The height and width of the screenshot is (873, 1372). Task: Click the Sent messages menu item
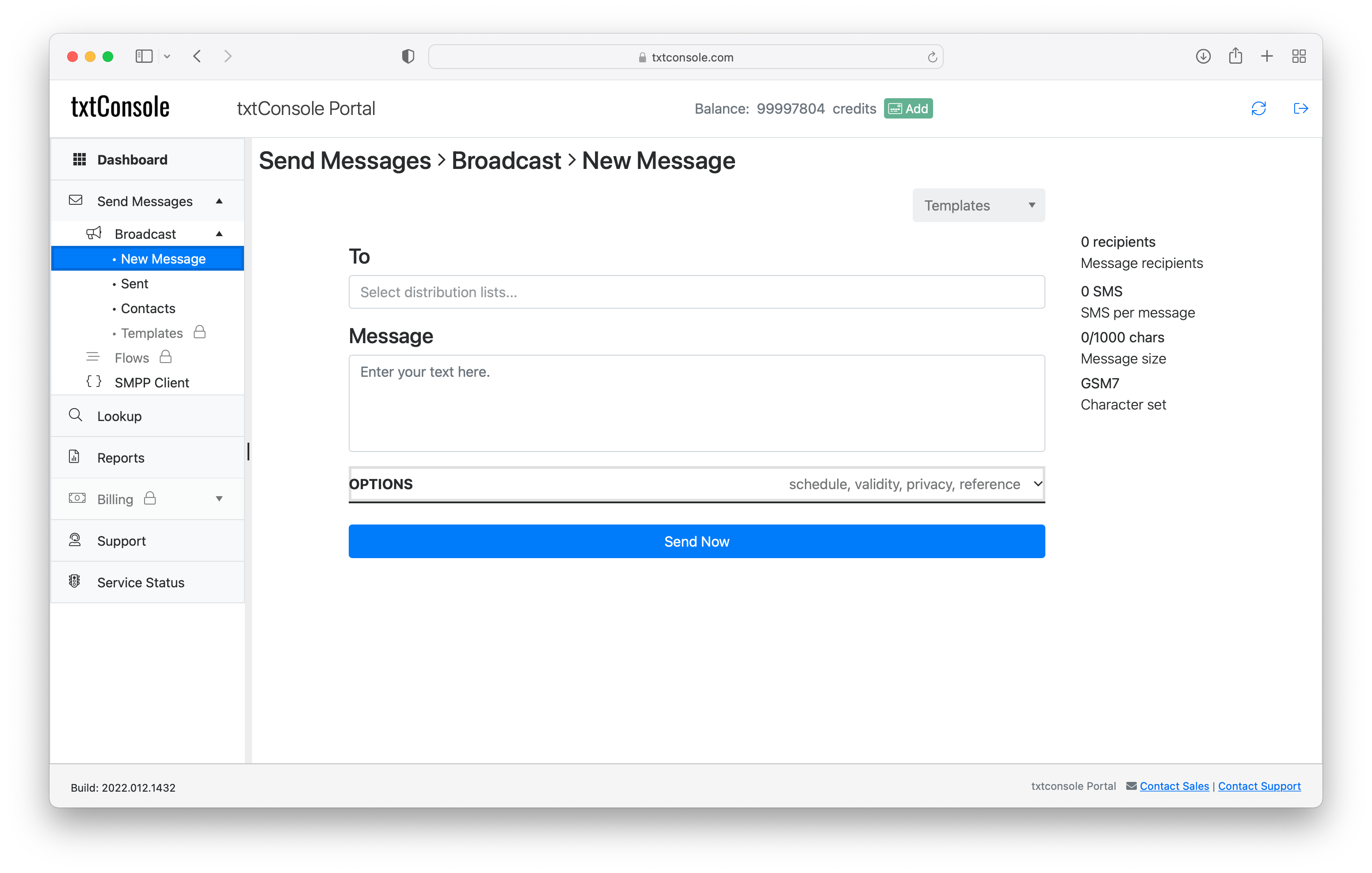[134, 283]
